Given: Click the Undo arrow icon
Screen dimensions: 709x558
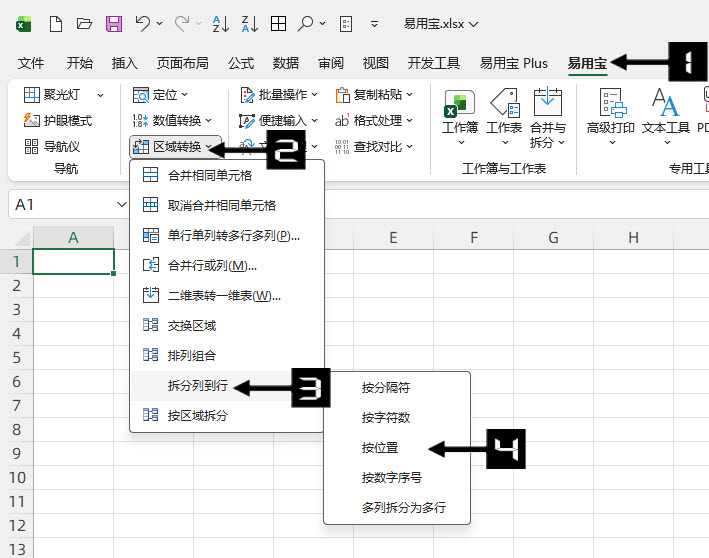Looking at the screenshot, I should tap(143, 23).
